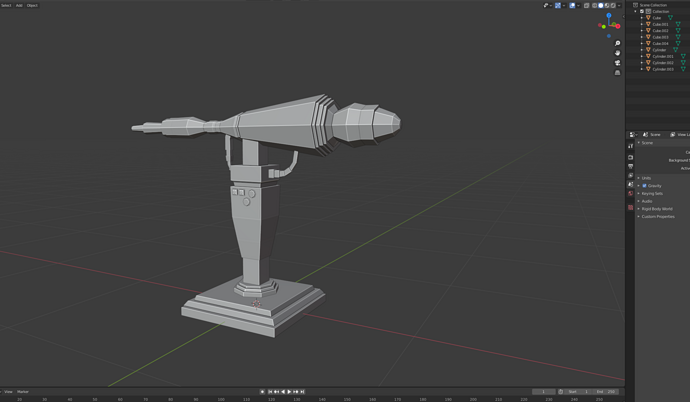Play the animation forward

[289, 391]
